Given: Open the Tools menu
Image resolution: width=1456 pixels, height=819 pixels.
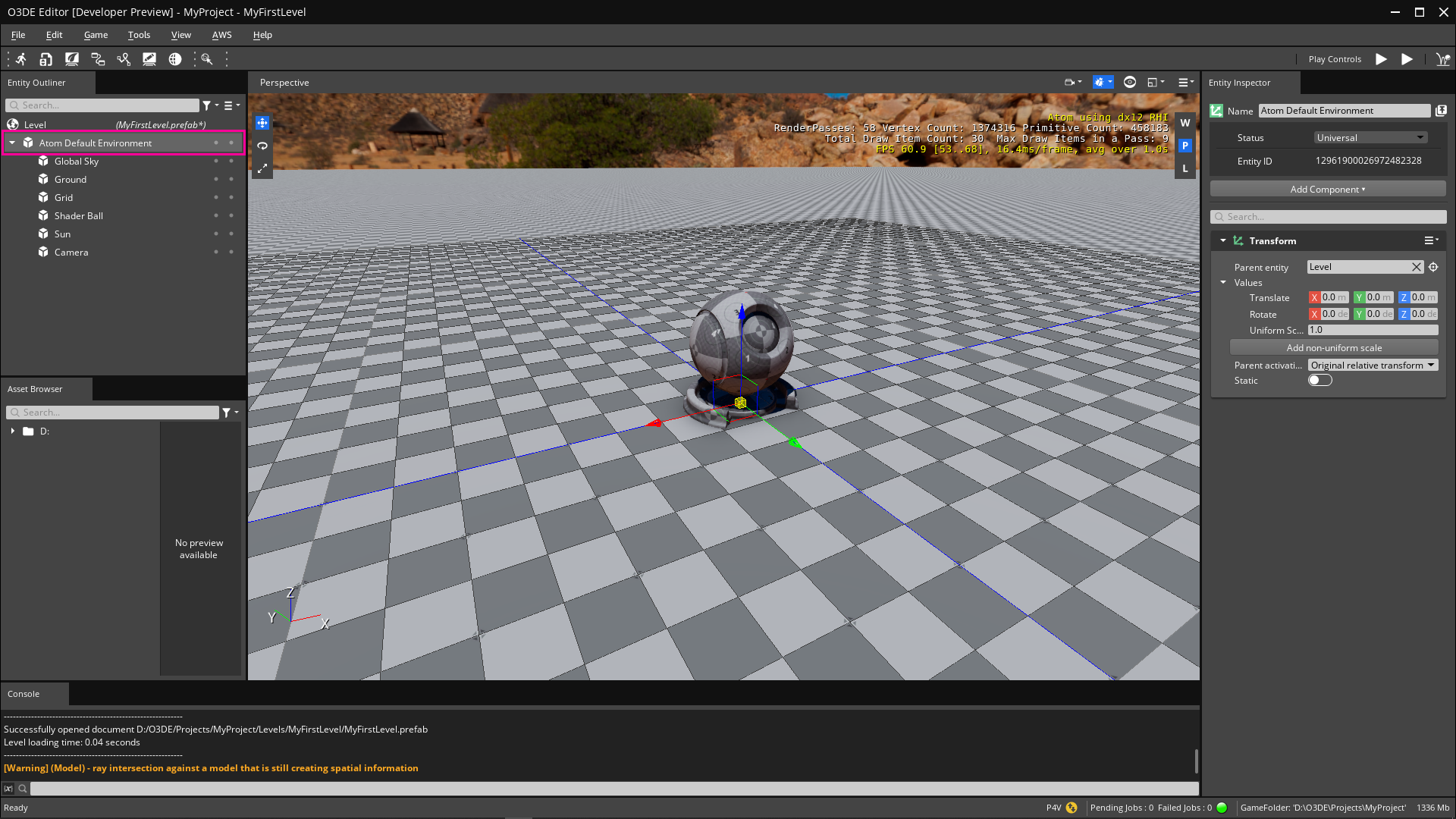Looking at the screenshot, I should click(138, 34).
